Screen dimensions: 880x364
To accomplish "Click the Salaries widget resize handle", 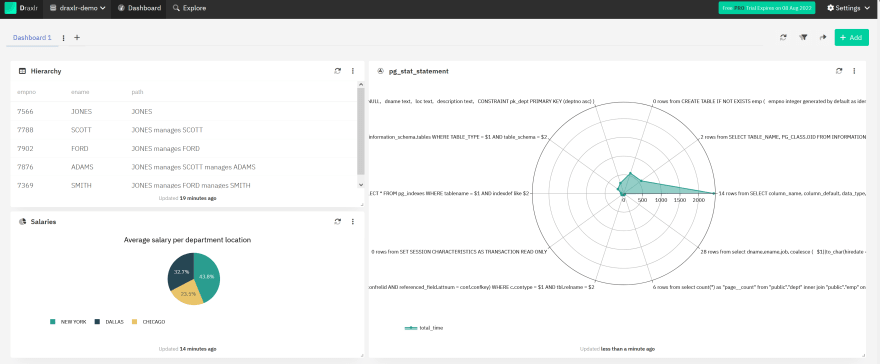I will [361, 355].
